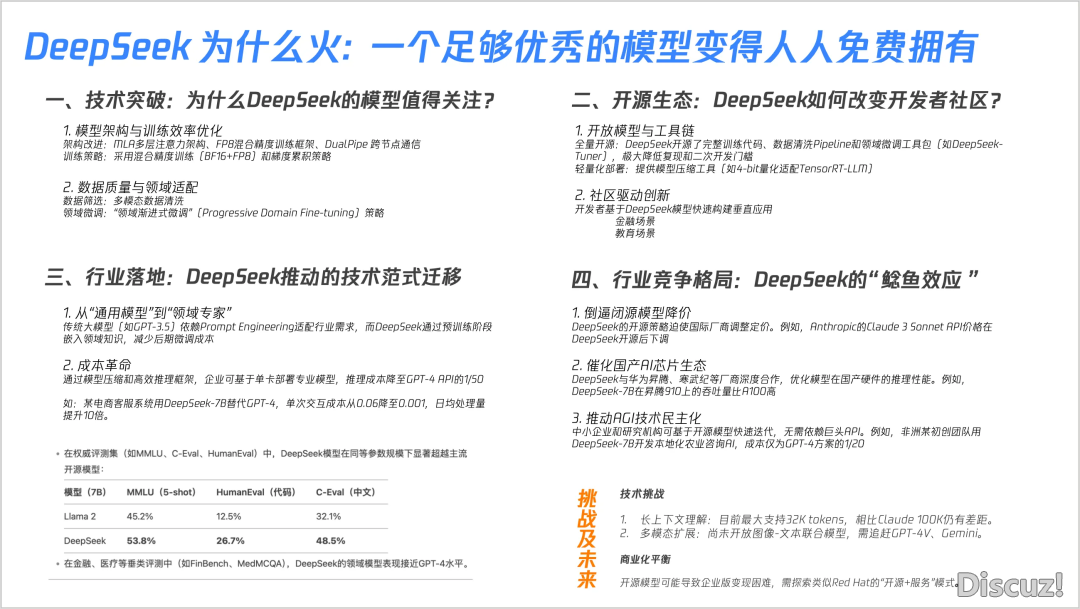Viewport: 1080px width, 609px height.
Task: Select '2. 数据质量与领域适配' subheading
Action: pos(130,187)
